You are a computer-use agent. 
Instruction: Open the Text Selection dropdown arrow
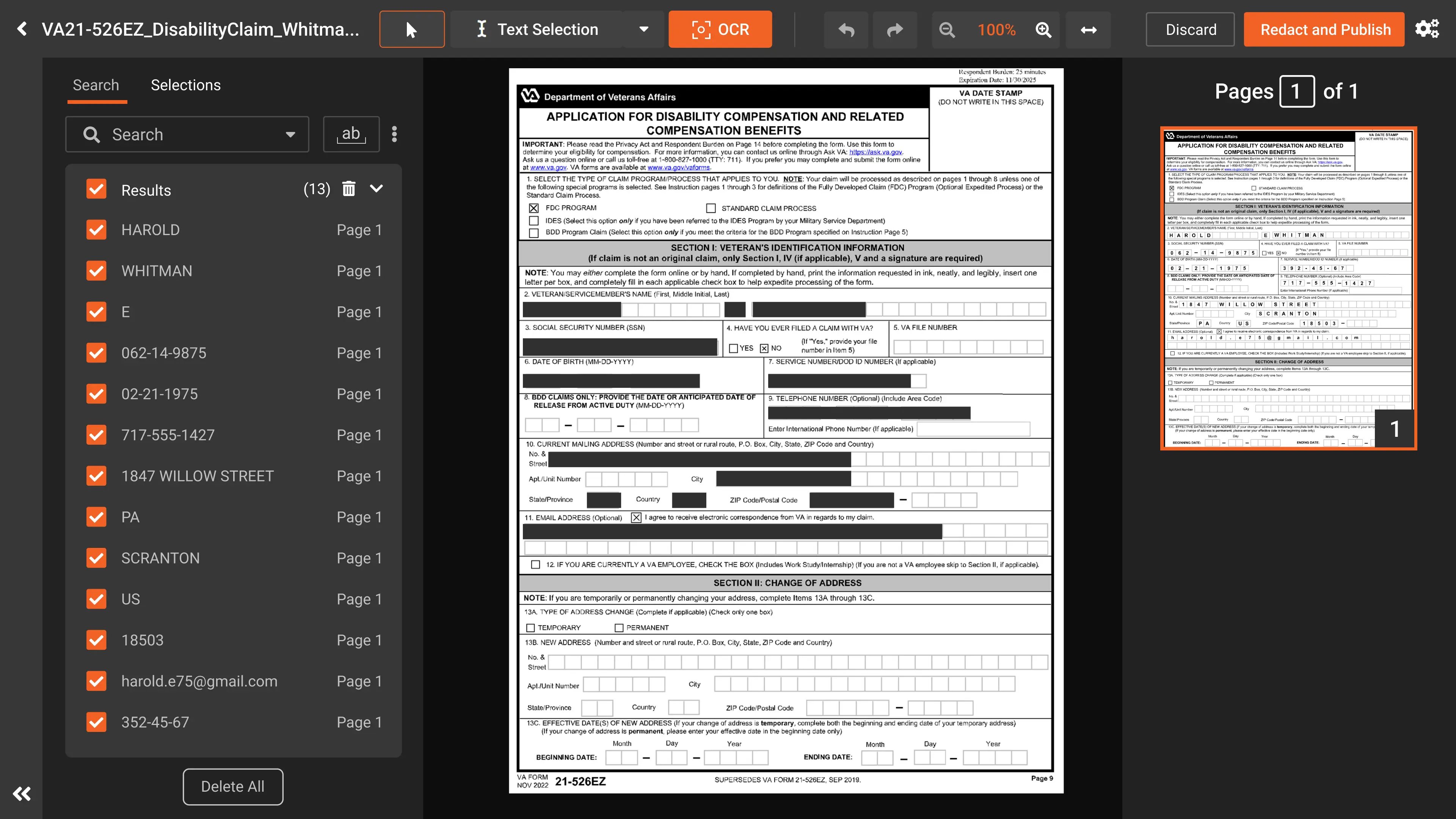coord(643,30)
